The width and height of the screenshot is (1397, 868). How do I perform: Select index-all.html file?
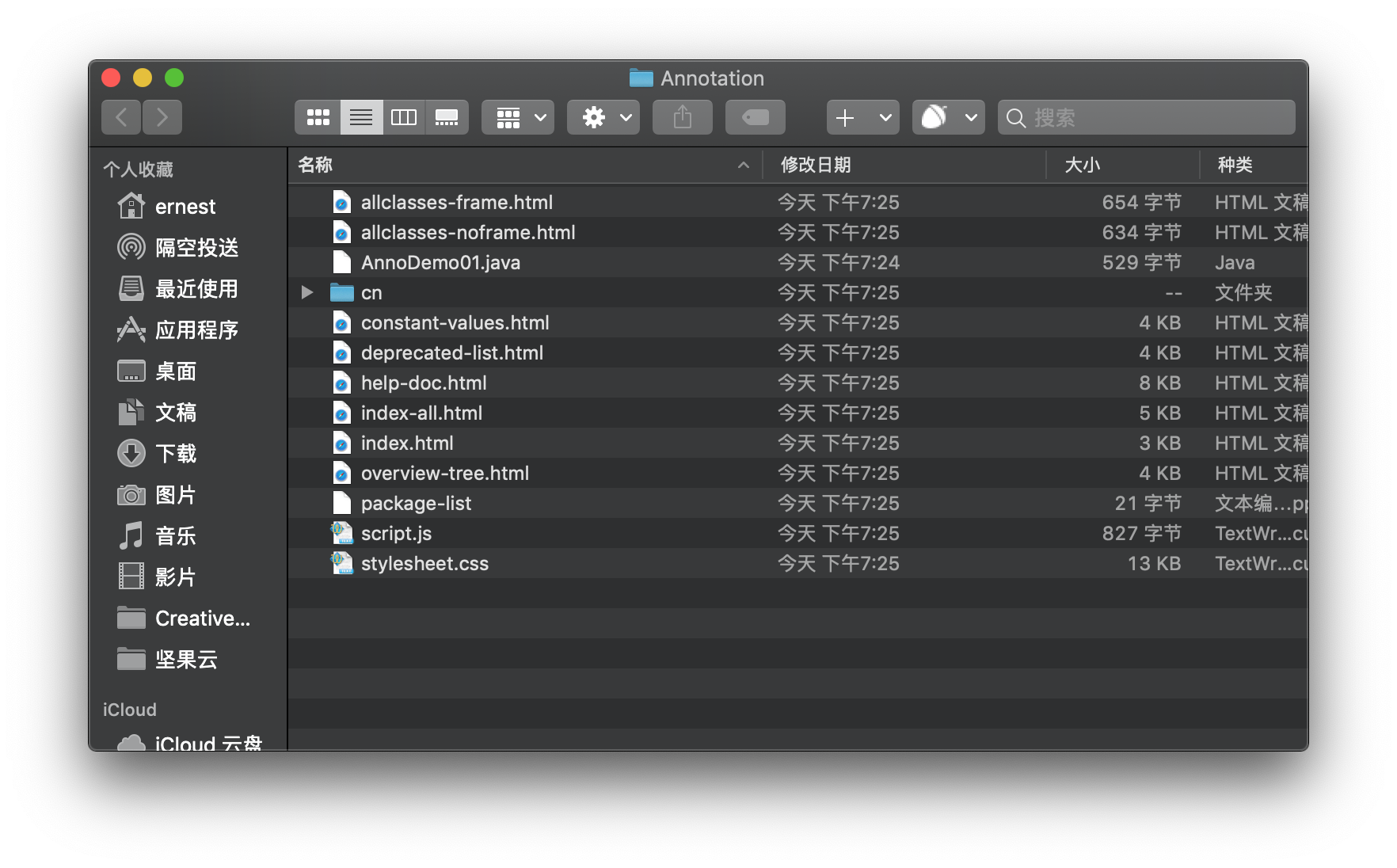[x=798, y=413]
